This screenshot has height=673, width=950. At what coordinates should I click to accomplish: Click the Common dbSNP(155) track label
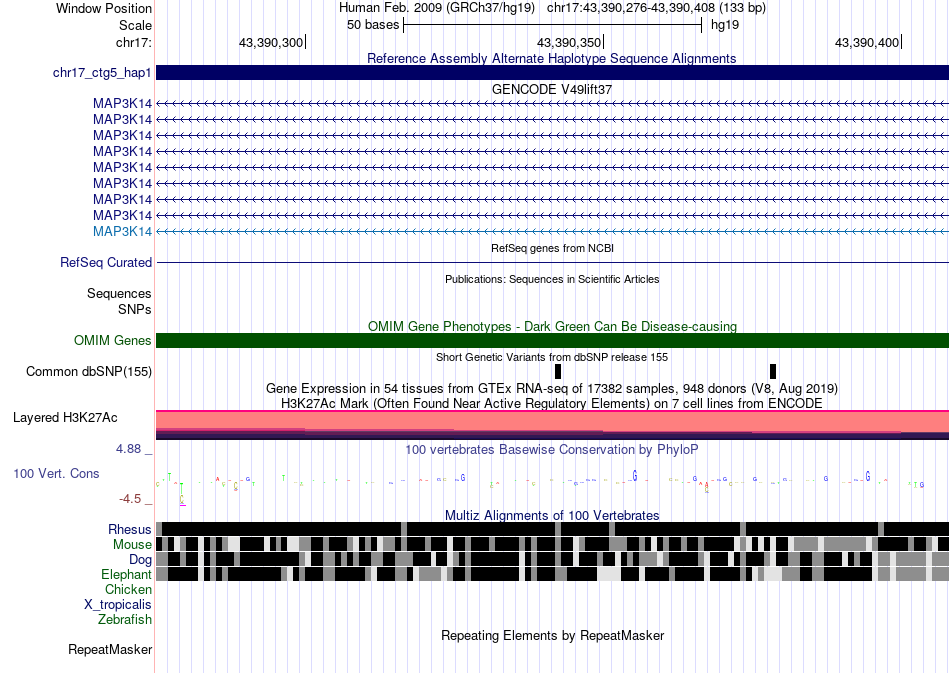(x=89, y=371)
